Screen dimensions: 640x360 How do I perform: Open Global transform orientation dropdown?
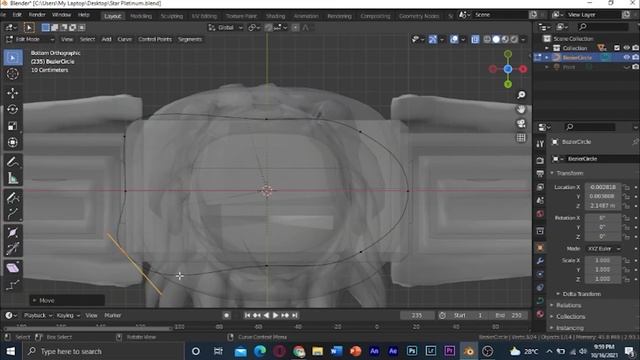pyautogui.click(x=225, y=28)
